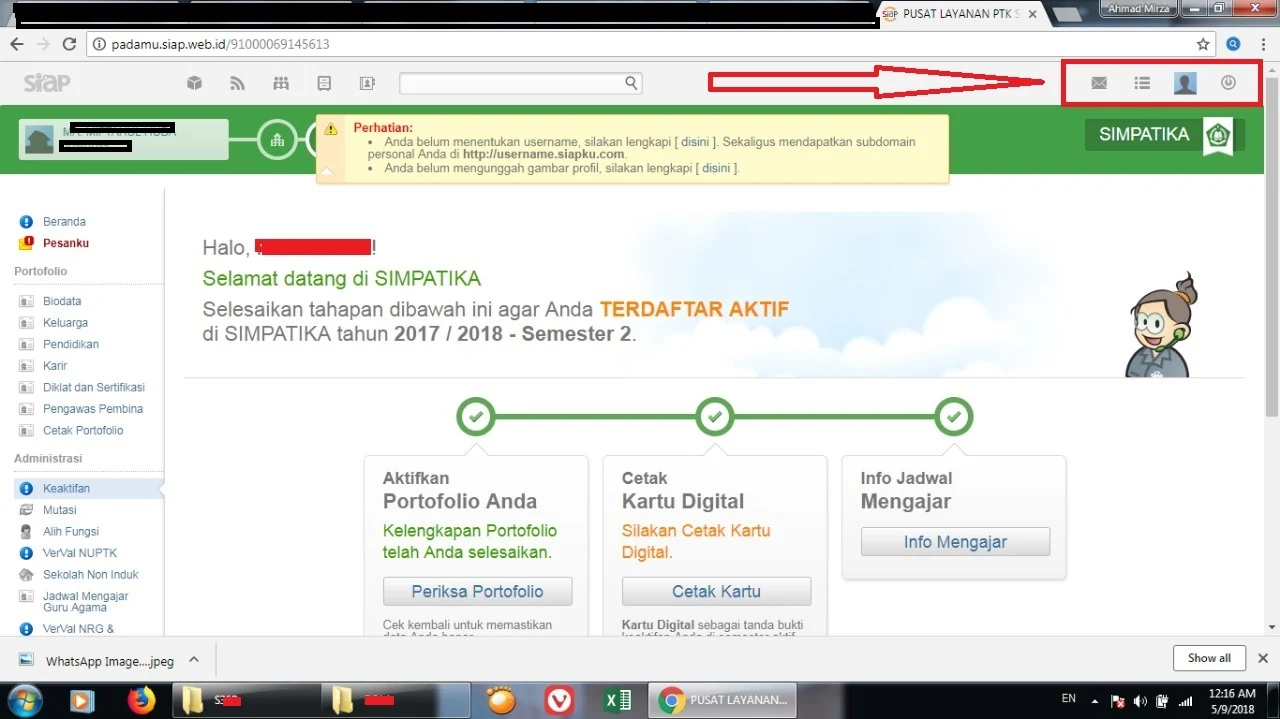The width and height of the screenshot is (1280, 719).
Task: Open the document page icon in the SIAP toolbar
Action: [324, 83]
